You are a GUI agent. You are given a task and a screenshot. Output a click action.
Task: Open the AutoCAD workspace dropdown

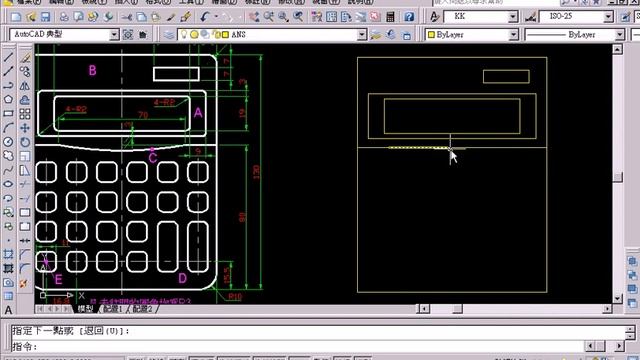pyautogui.click(x=114, y=35)
